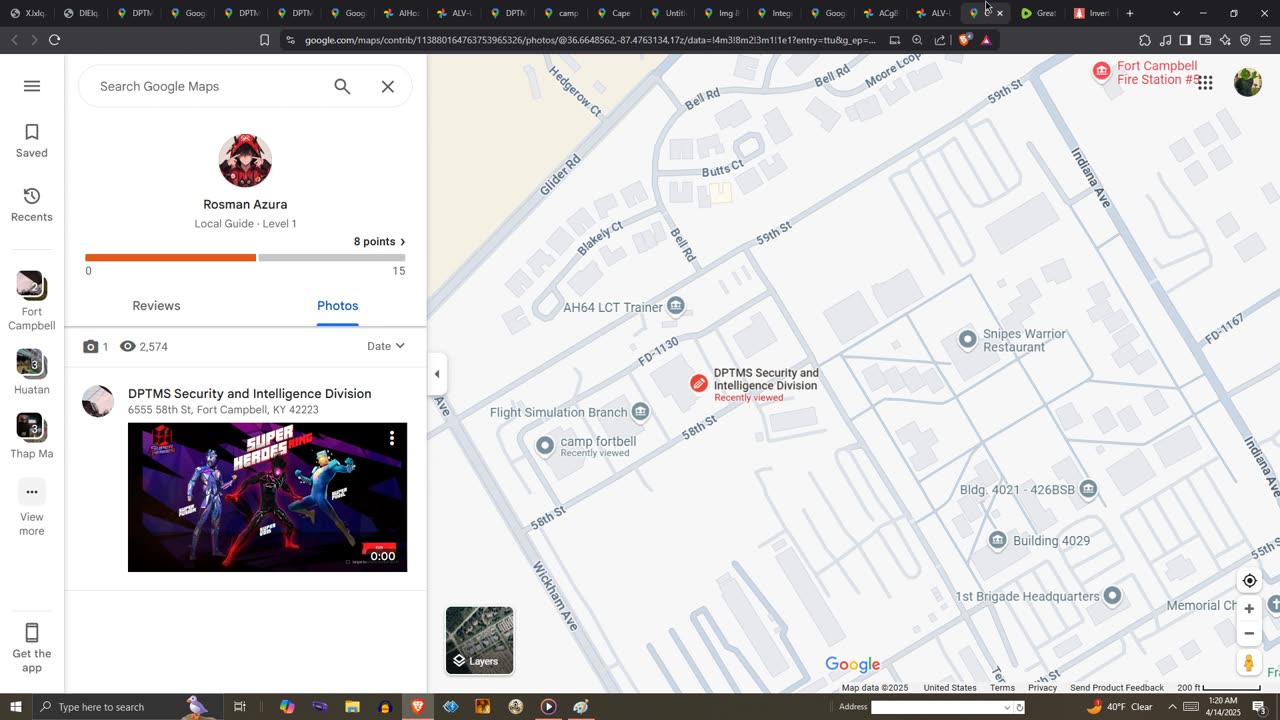Reload the page in the browser
Screen dimensions: 1280x720
coord(54,40)
